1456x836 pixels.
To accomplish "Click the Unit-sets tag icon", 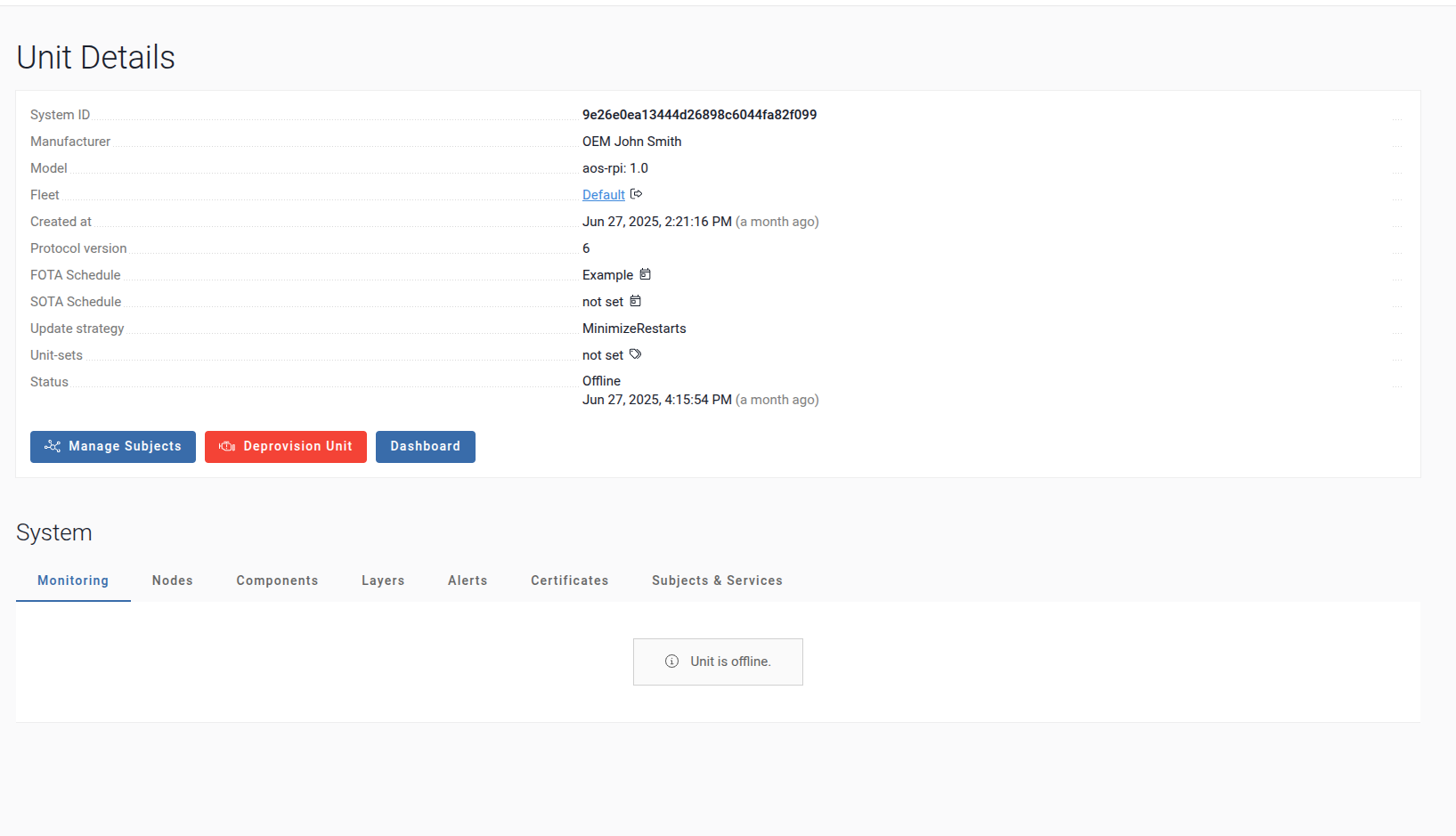I will (x=635, y=354).
